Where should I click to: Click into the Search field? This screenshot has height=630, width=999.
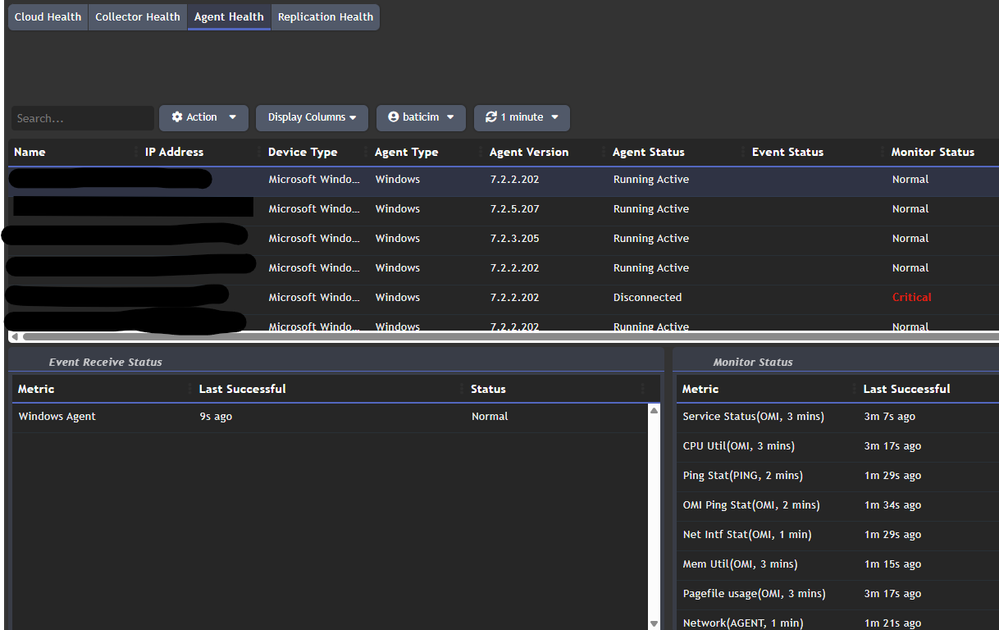[x=82, y=118]
